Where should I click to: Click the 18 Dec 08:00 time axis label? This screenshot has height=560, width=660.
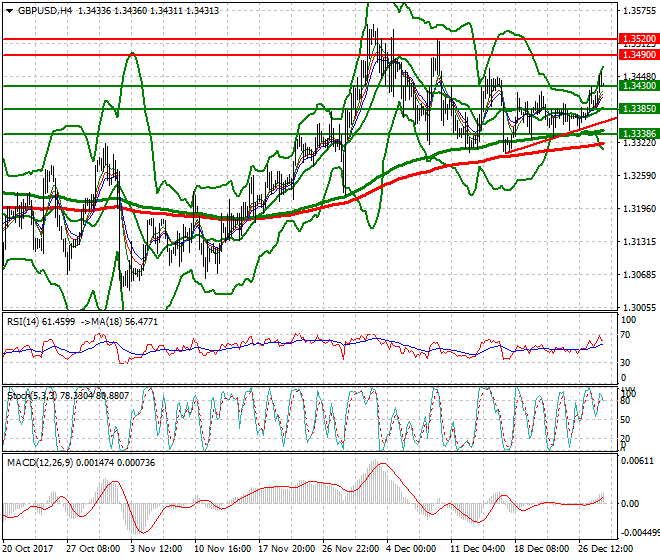tap(542, 549)
